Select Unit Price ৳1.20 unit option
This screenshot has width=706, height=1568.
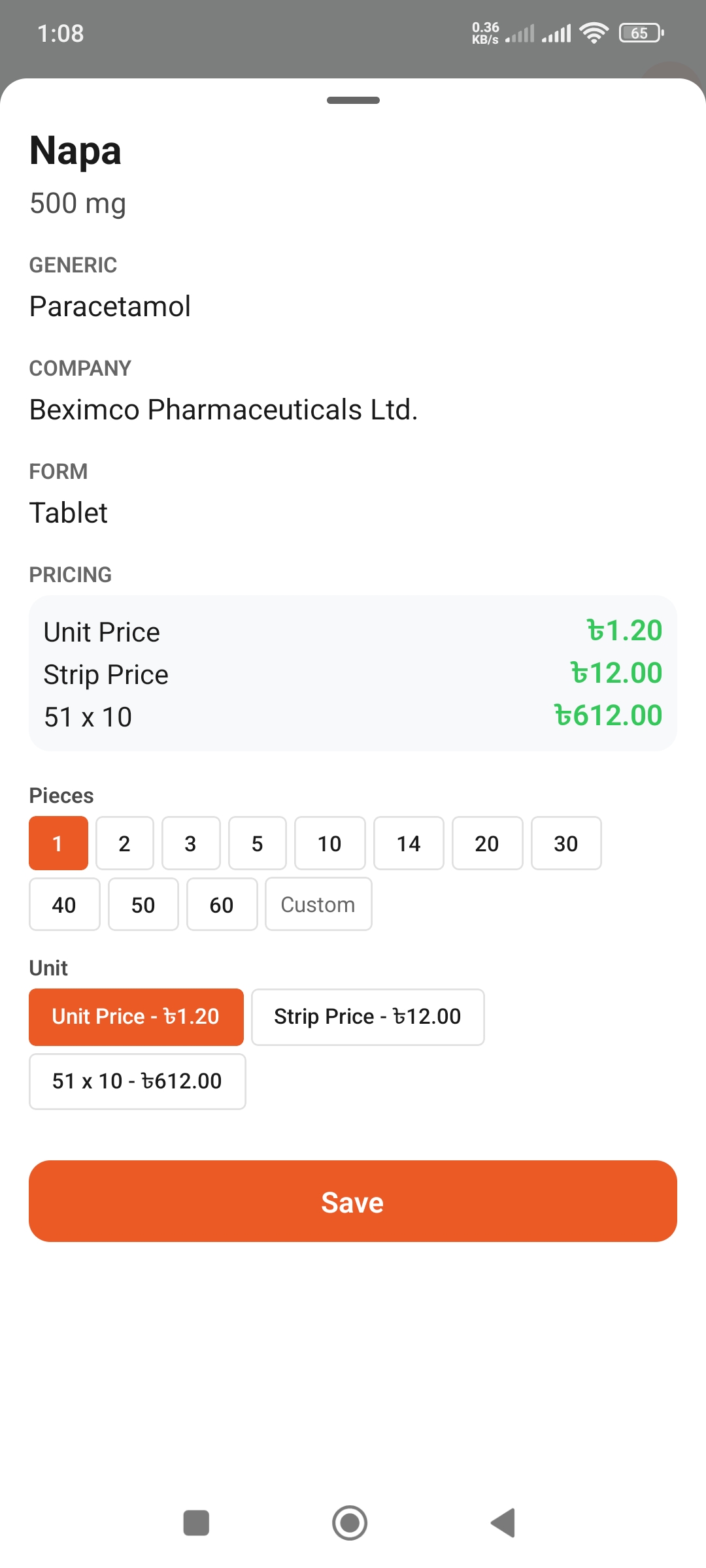point(136,1017)
